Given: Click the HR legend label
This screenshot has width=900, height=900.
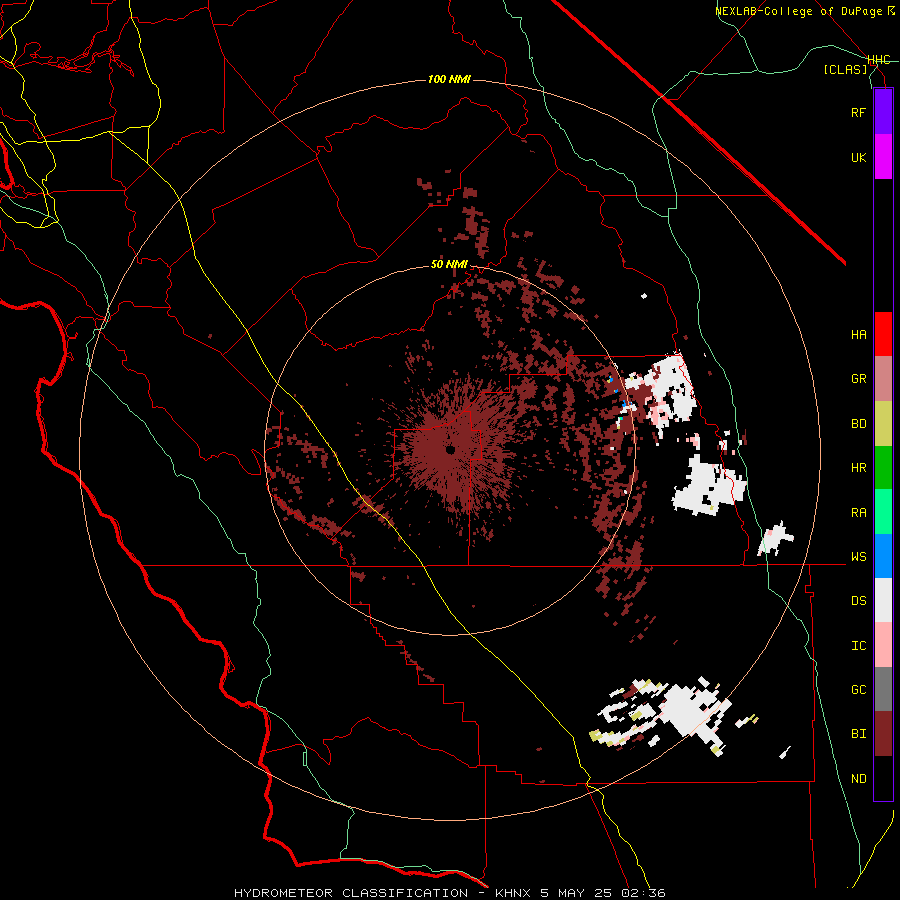Looking at the screenshot, I should click(x=858, y=468).
